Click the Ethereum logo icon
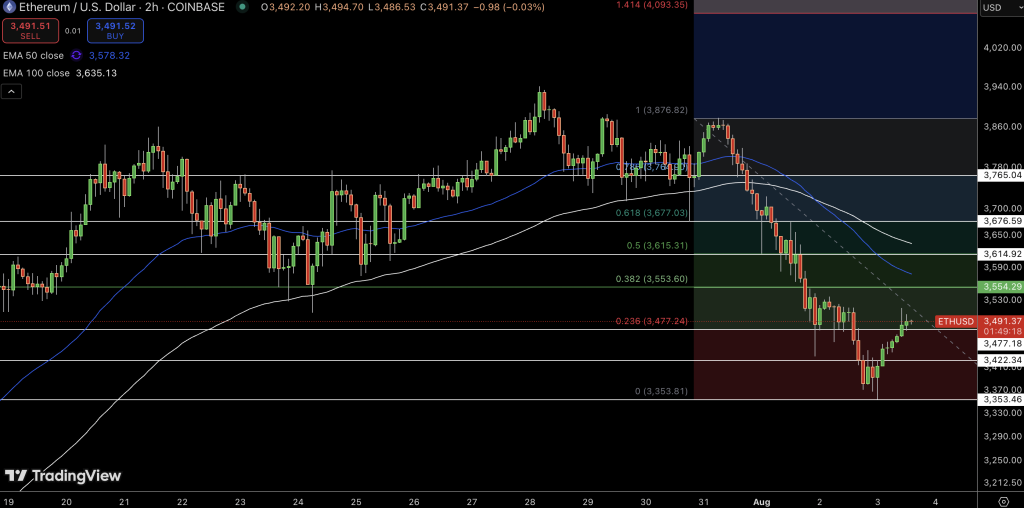 pos(10,7)
